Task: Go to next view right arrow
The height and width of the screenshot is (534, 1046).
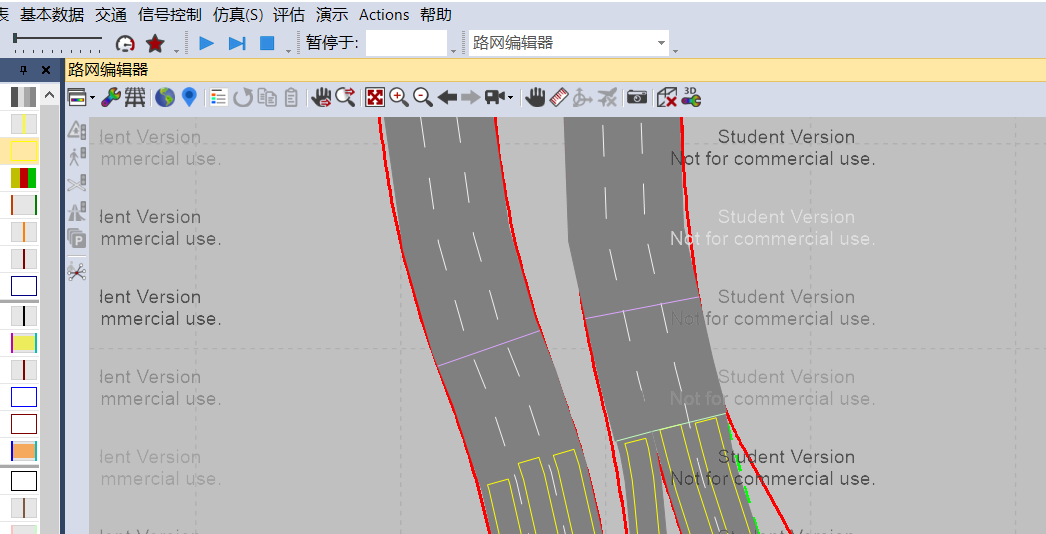Action: coord(471,97)
